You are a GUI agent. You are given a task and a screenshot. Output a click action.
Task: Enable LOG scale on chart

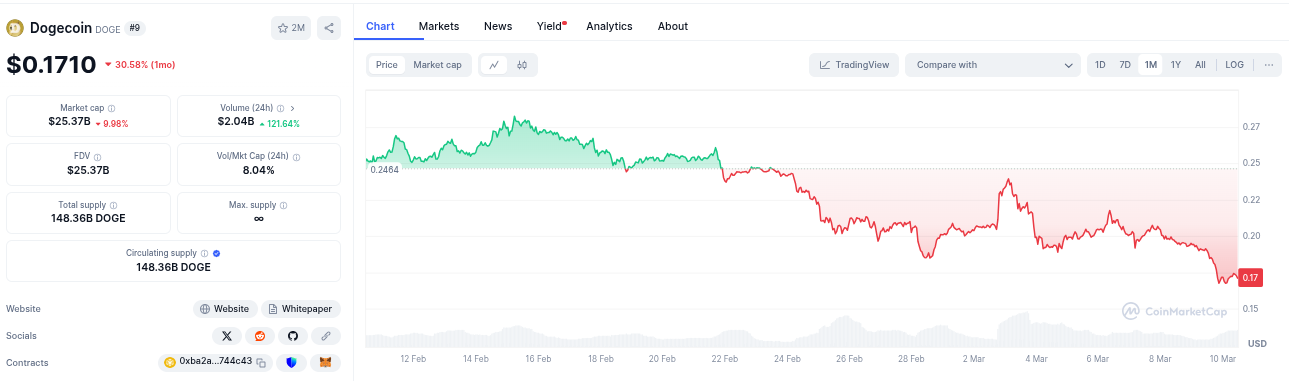(1234, 65)
